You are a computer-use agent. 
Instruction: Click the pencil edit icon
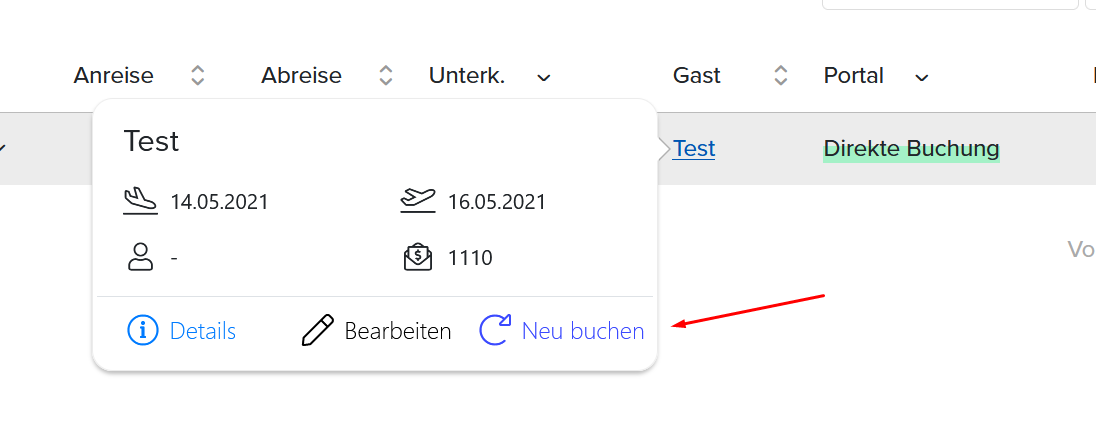[x=317, y=330]
